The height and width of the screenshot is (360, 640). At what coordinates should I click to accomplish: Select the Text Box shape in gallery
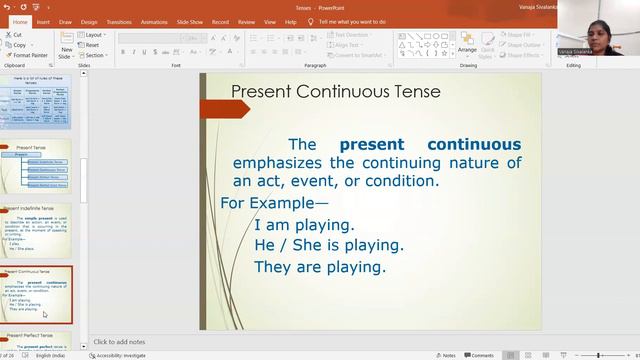coord(402,36)
